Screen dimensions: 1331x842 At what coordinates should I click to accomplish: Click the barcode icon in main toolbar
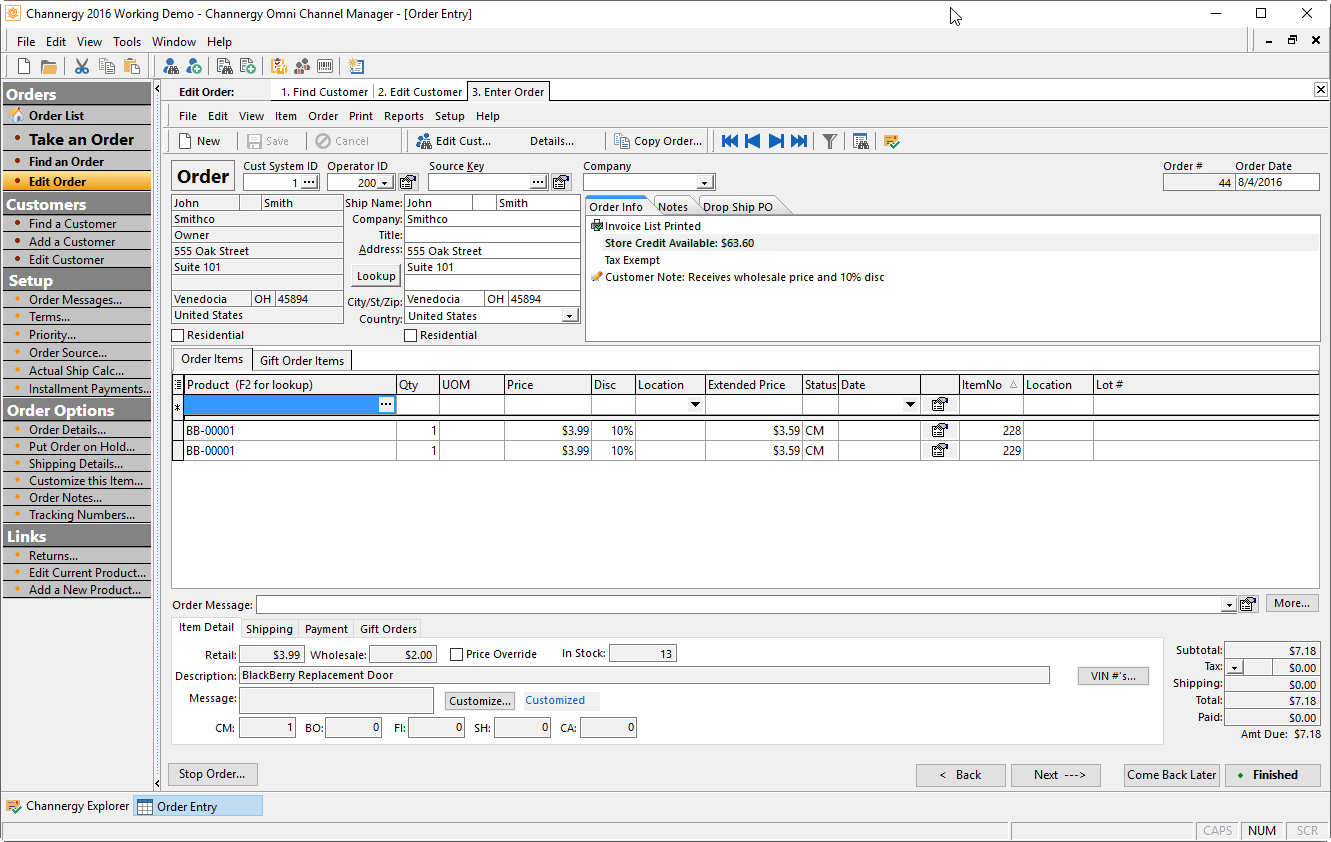coord(325,67)
